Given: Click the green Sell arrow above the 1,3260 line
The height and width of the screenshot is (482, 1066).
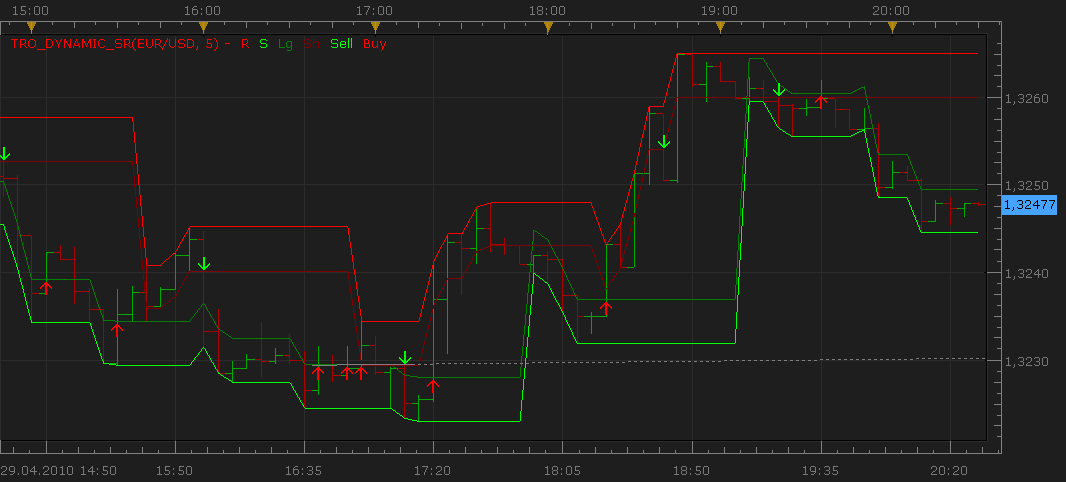Looking at the screenshot, I should pyautogui.click(x=779, y=89).
